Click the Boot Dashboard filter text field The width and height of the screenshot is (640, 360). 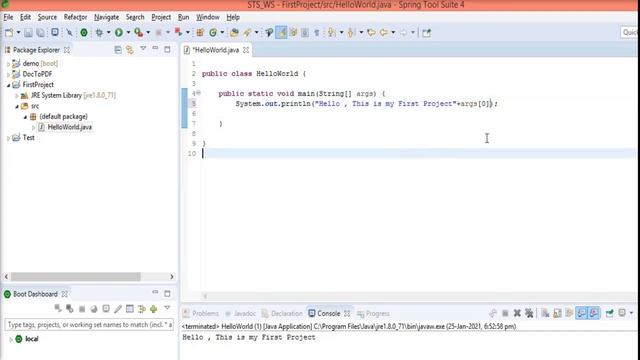[x=89, y=325]
